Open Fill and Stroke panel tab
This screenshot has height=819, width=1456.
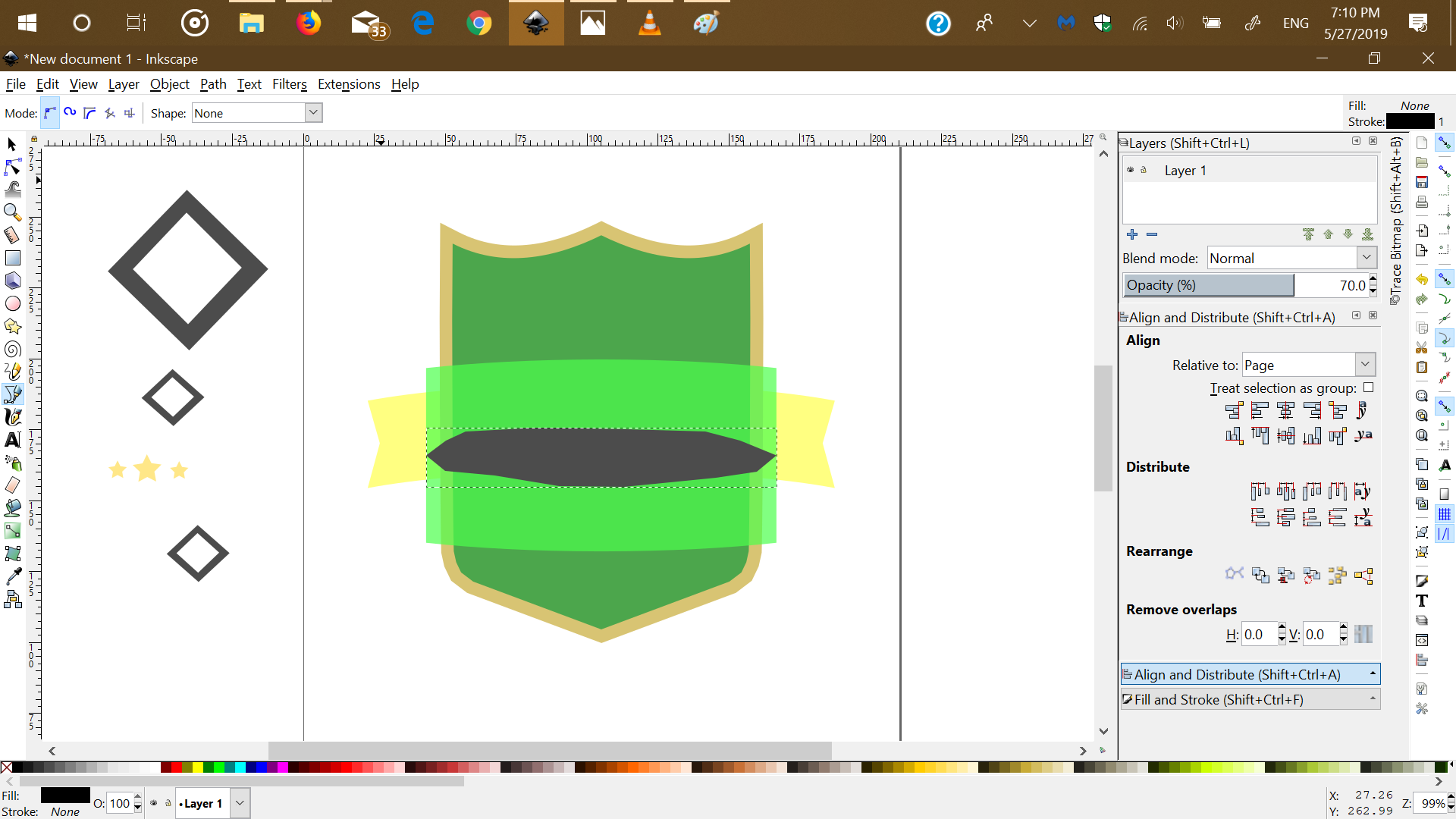point(1250,699)
